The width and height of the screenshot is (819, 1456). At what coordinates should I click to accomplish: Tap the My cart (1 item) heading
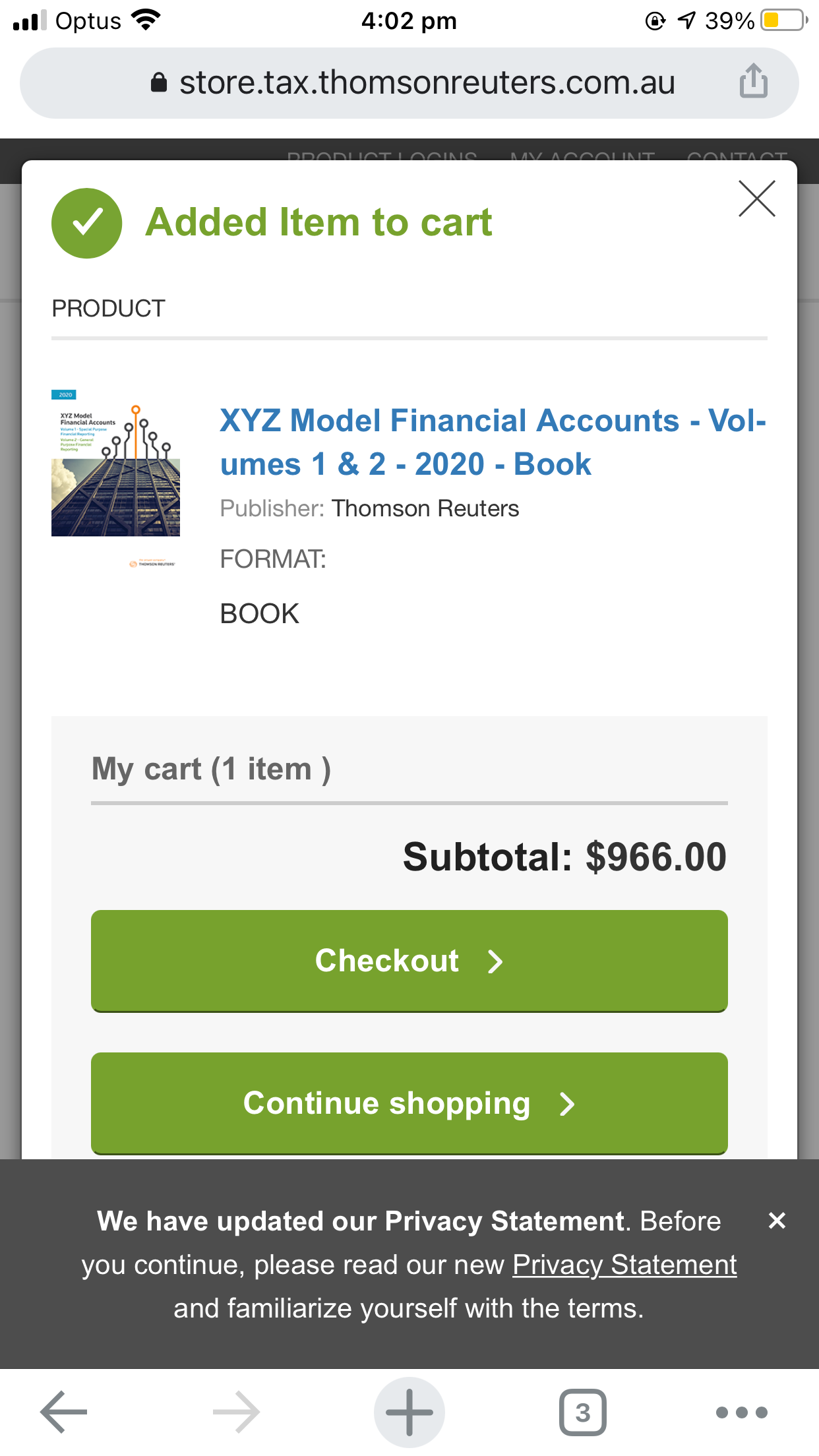click(211, 769)
